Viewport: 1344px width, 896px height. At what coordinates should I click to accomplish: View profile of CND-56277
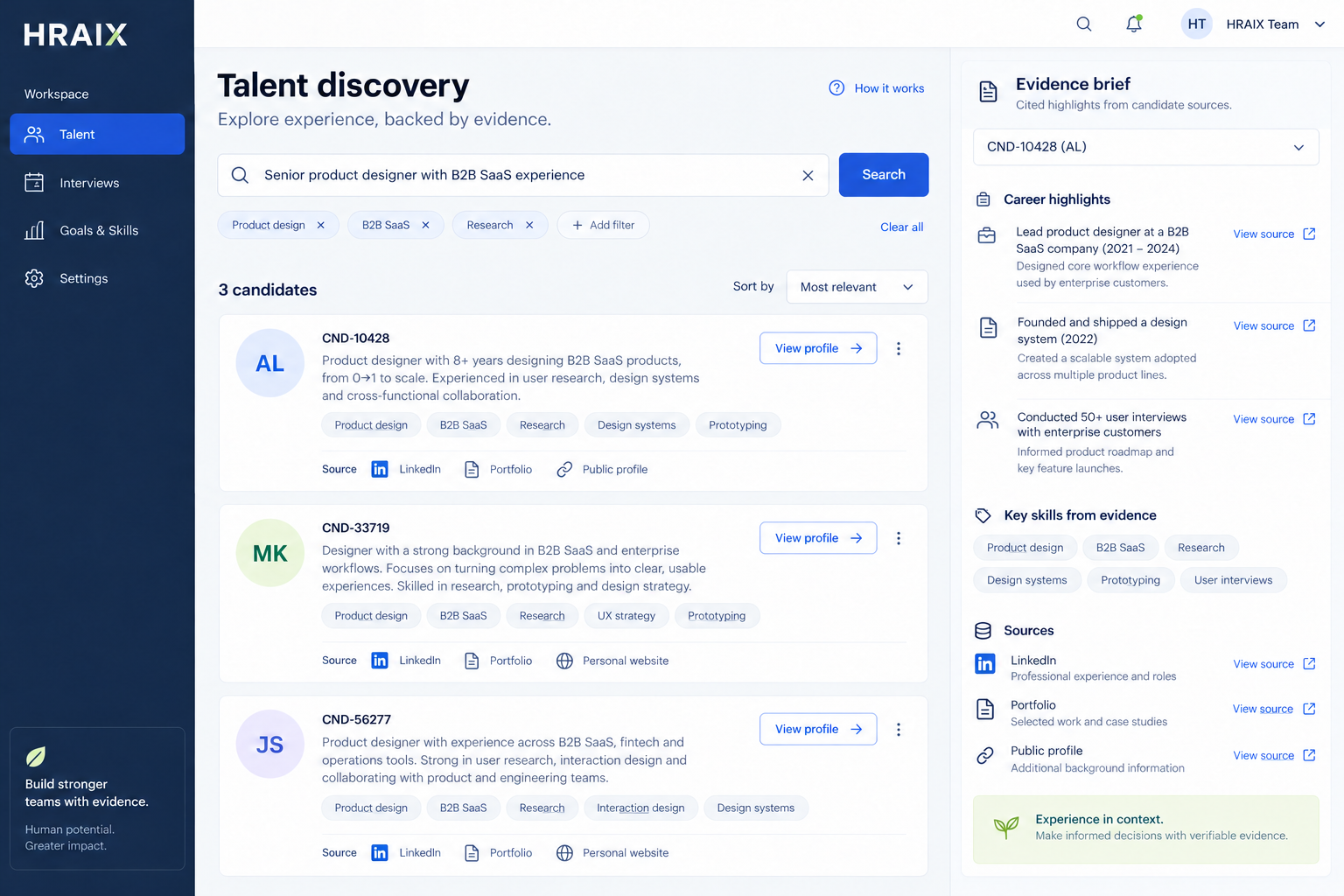(818, 729)
